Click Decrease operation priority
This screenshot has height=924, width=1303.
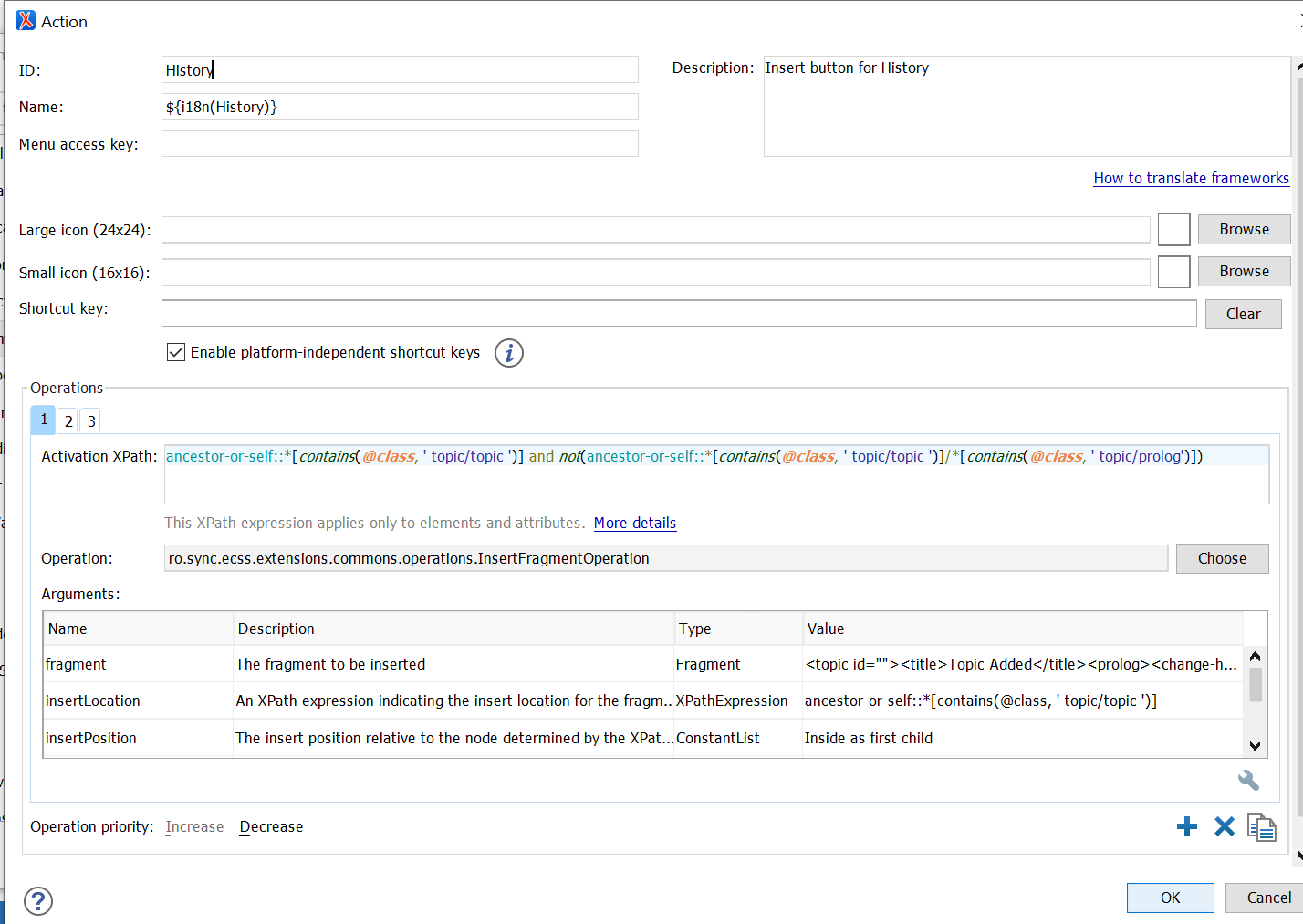(x=271, y=826)
